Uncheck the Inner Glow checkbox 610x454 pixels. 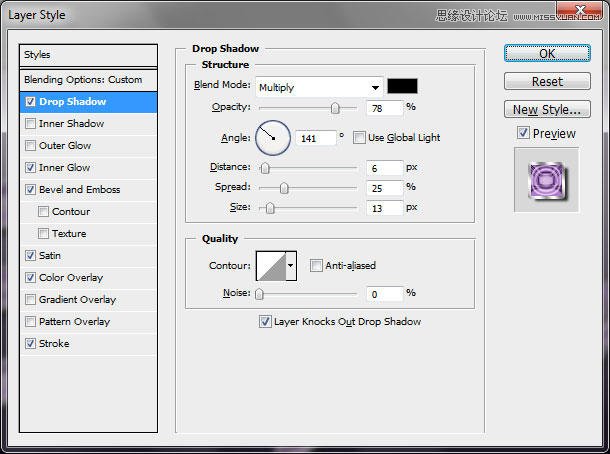tap(30, 168)
